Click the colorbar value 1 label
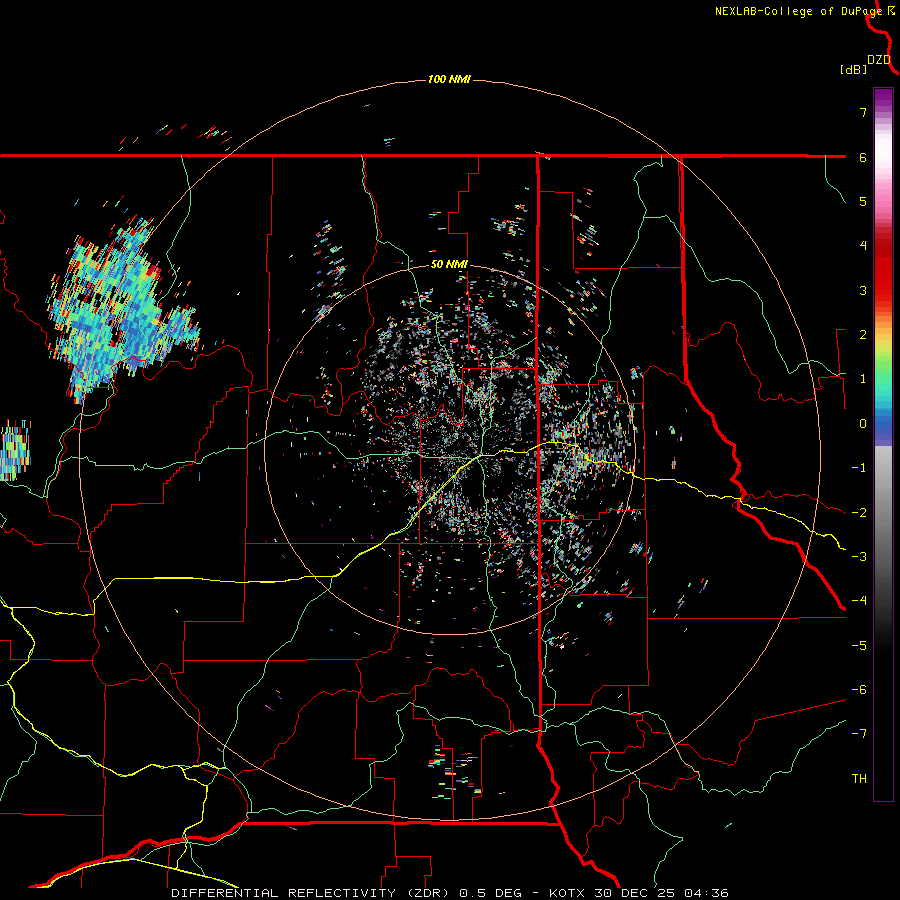 point(863,379)
